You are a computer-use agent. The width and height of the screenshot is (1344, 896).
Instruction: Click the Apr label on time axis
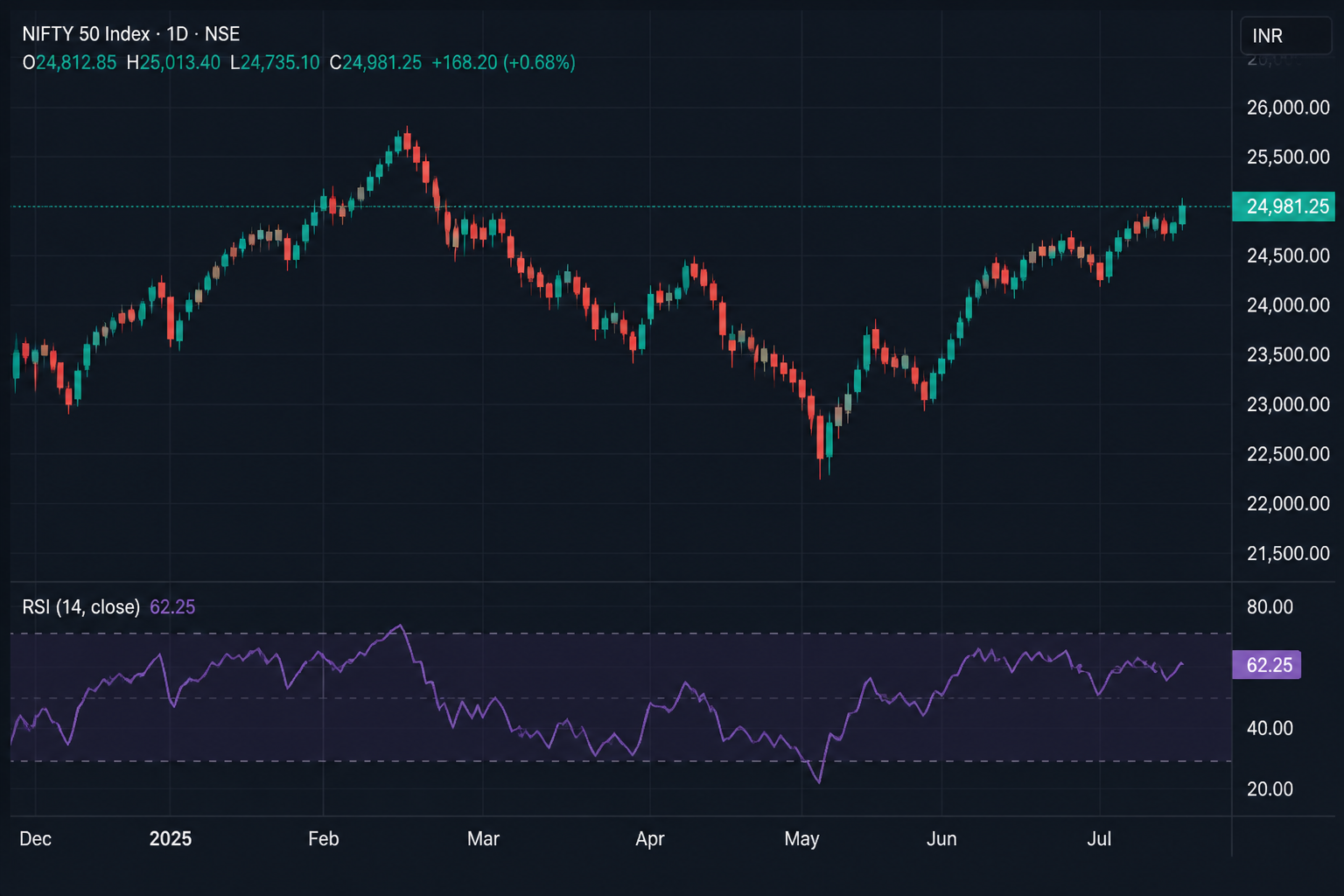coord(650,839)
